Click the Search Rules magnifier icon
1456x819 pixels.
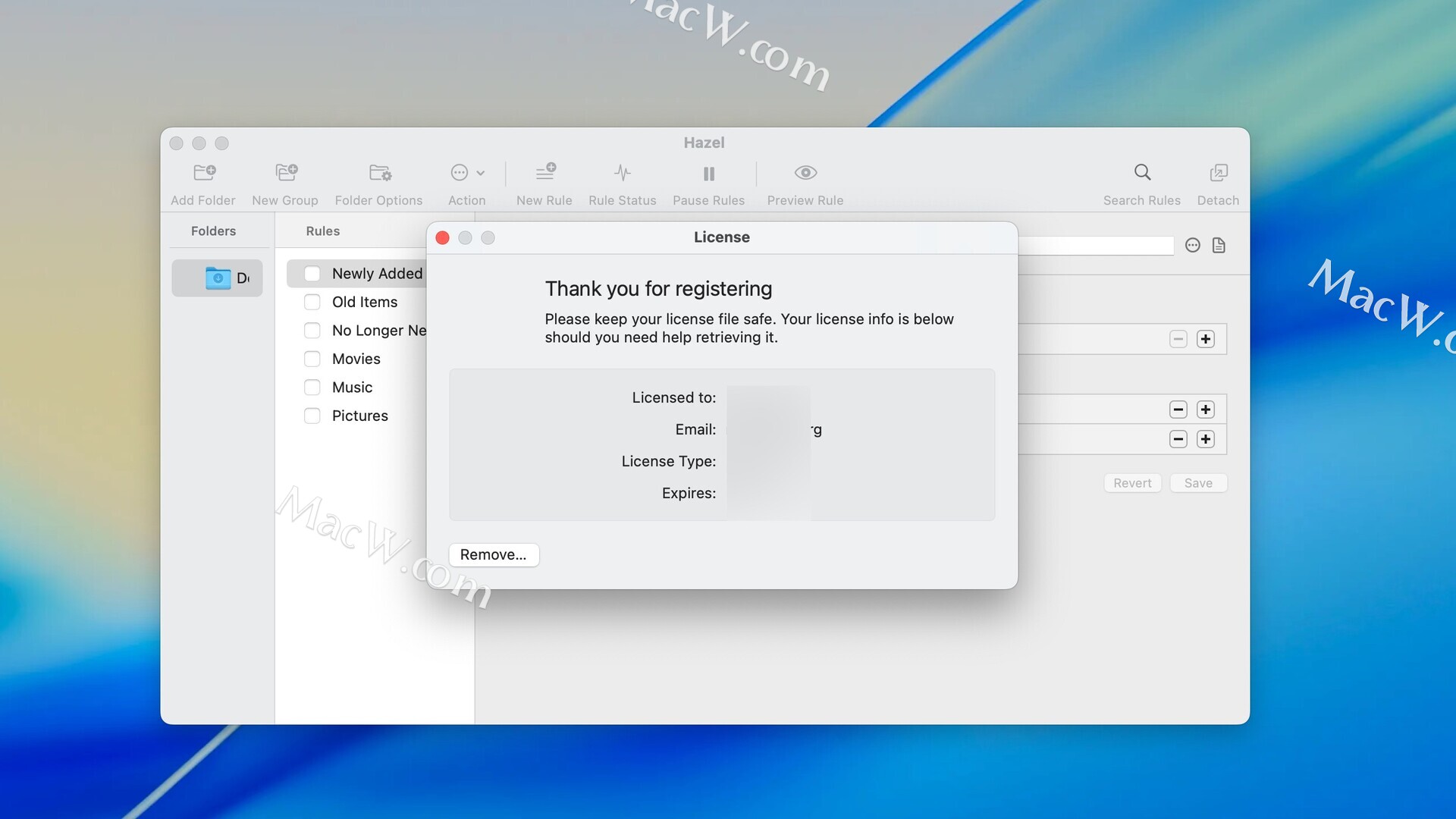(1142, 173)
